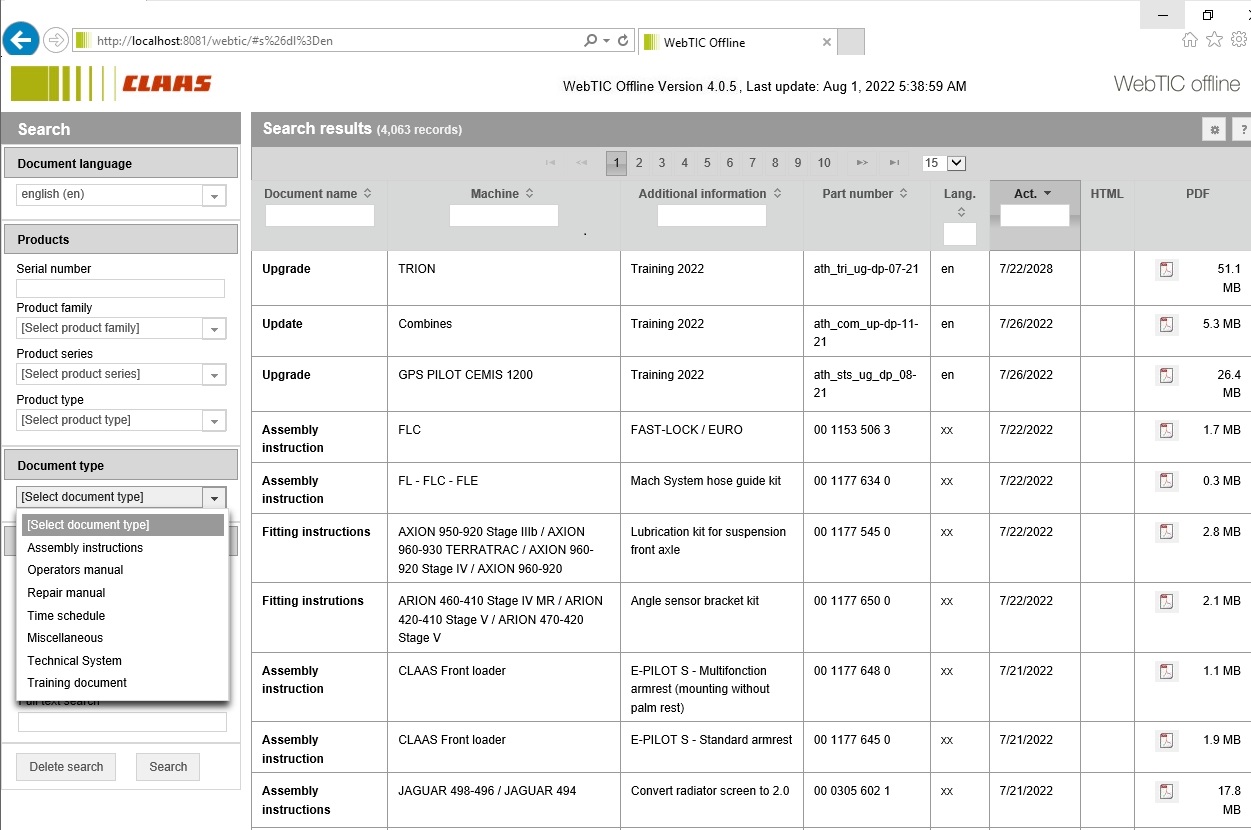This screenshot has height=830, width=1251.
Task: Open PDF for TRION Upgrade row
Action: [x=1166, y=270]
